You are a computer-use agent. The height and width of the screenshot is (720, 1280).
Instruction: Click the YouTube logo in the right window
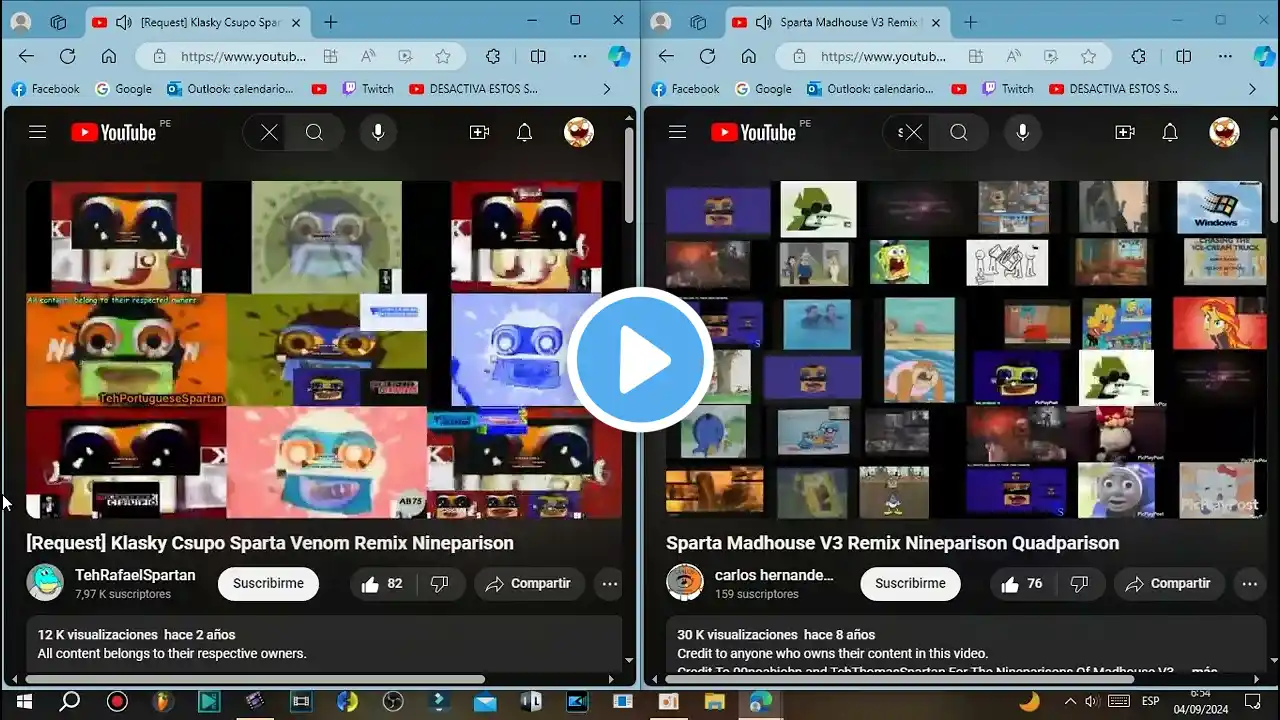pyautogui.click(x=753, y=132)
